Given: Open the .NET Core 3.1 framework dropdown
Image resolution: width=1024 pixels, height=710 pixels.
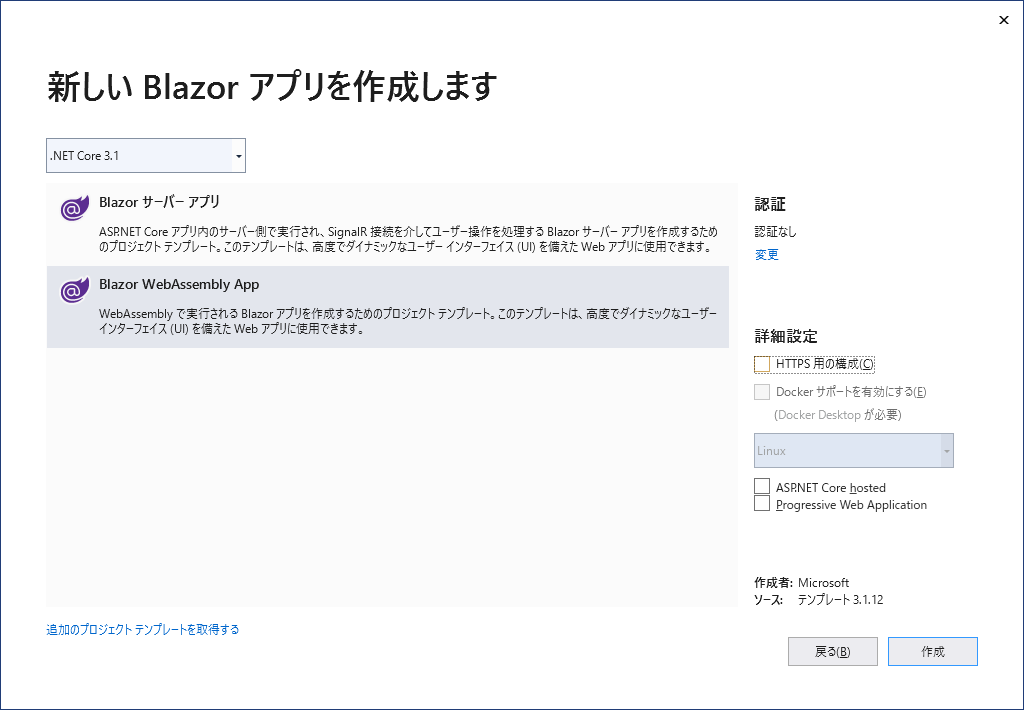Looking at the screenshot, I should click(146, 155).
